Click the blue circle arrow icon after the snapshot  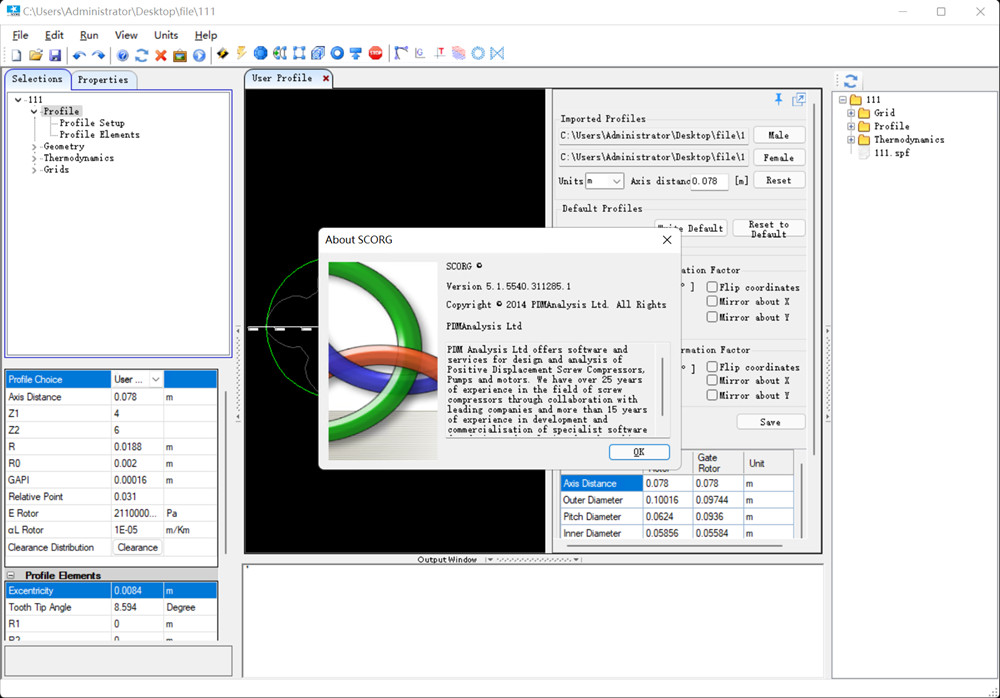(200, 56)
